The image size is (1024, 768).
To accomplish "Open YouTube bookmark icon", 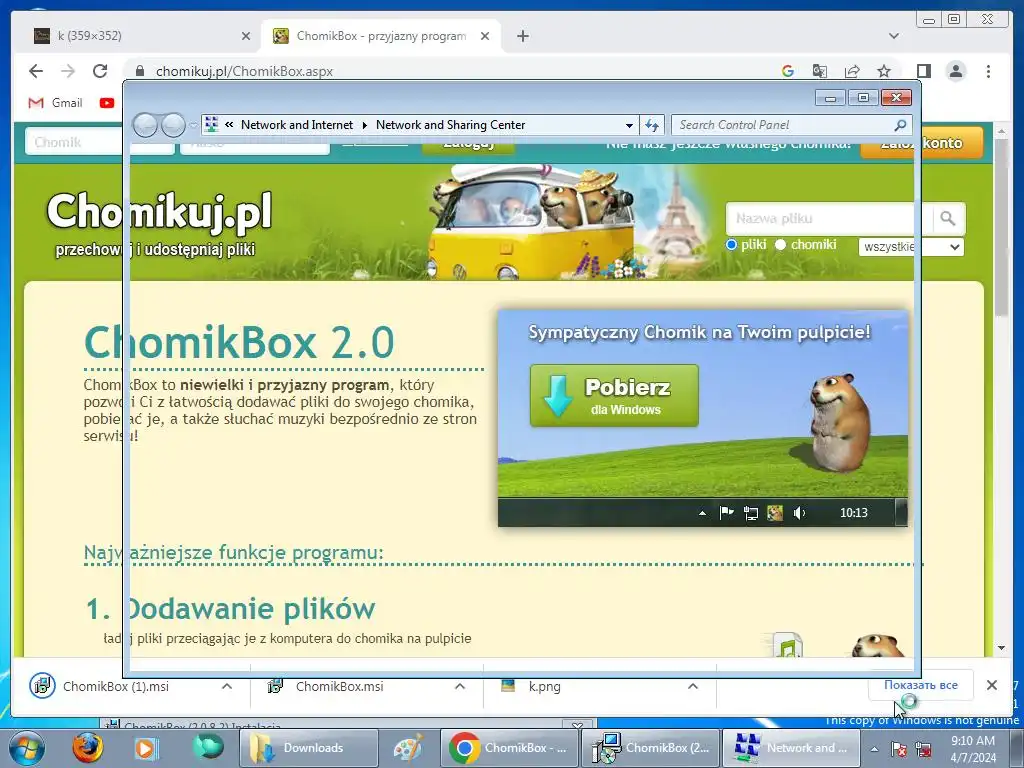I will click(107, 103).
